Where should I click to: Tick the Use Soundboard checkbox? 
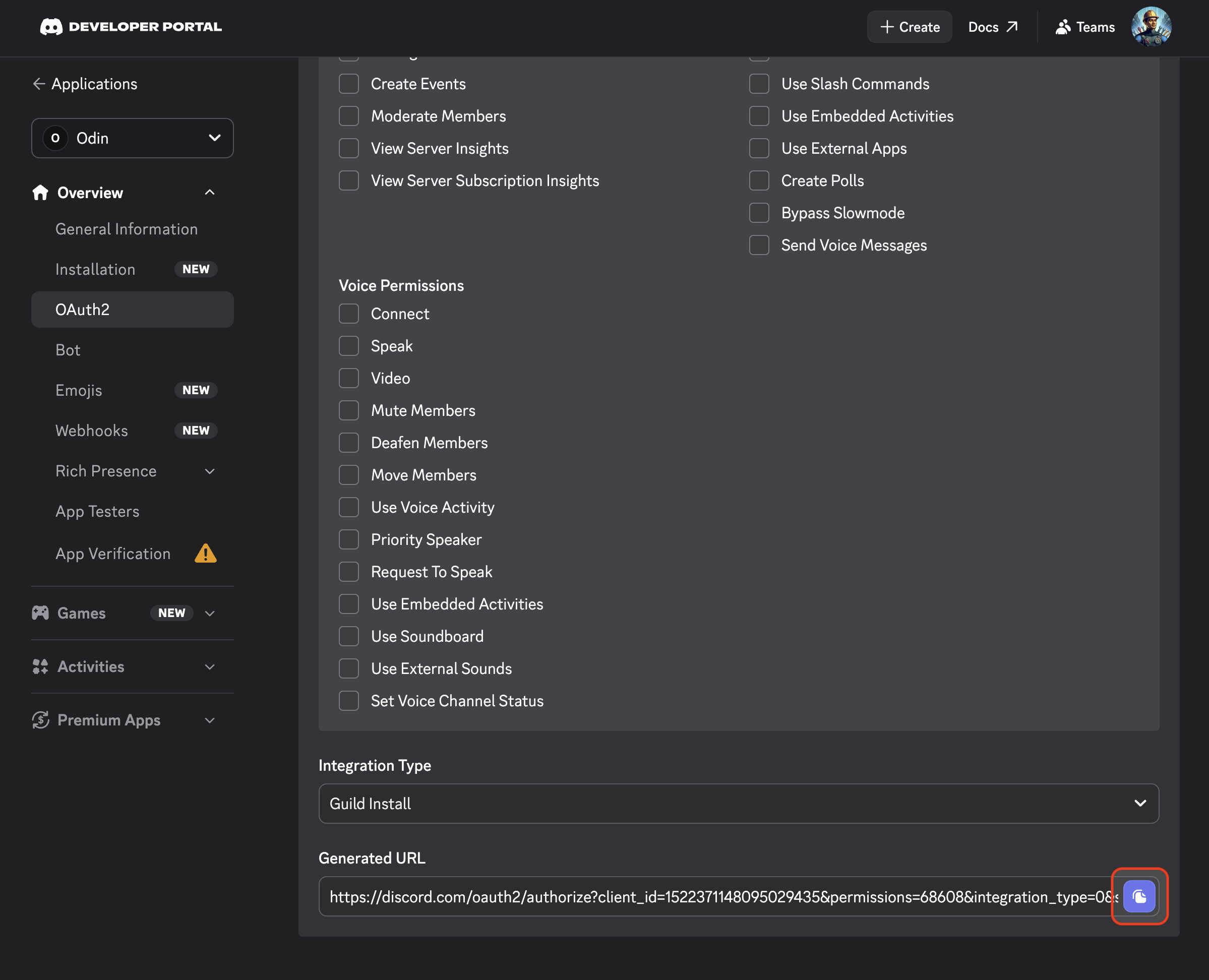pos(349,636)
